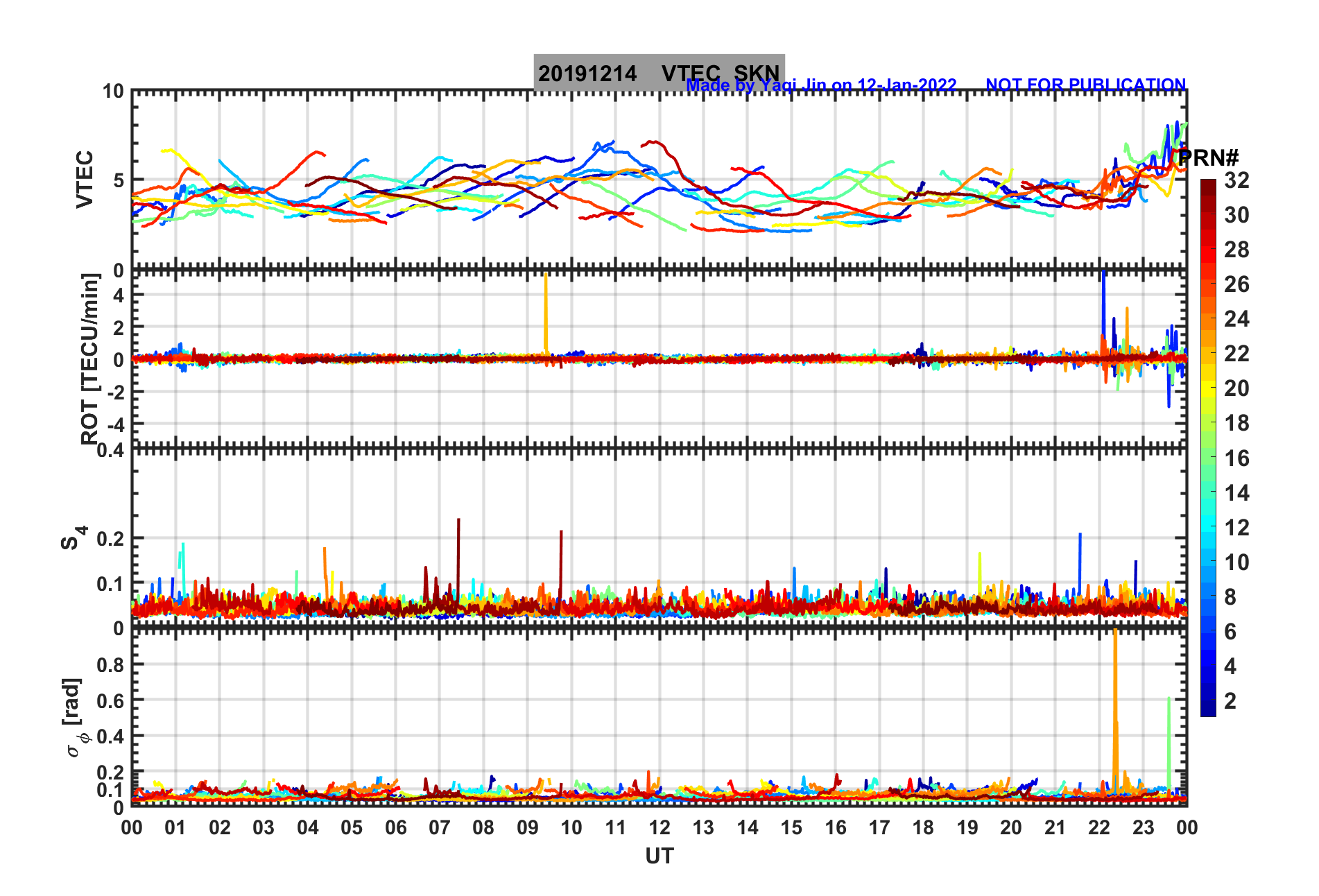
Task: Click colorbar tick label "32"
Action: point(1236,180)
